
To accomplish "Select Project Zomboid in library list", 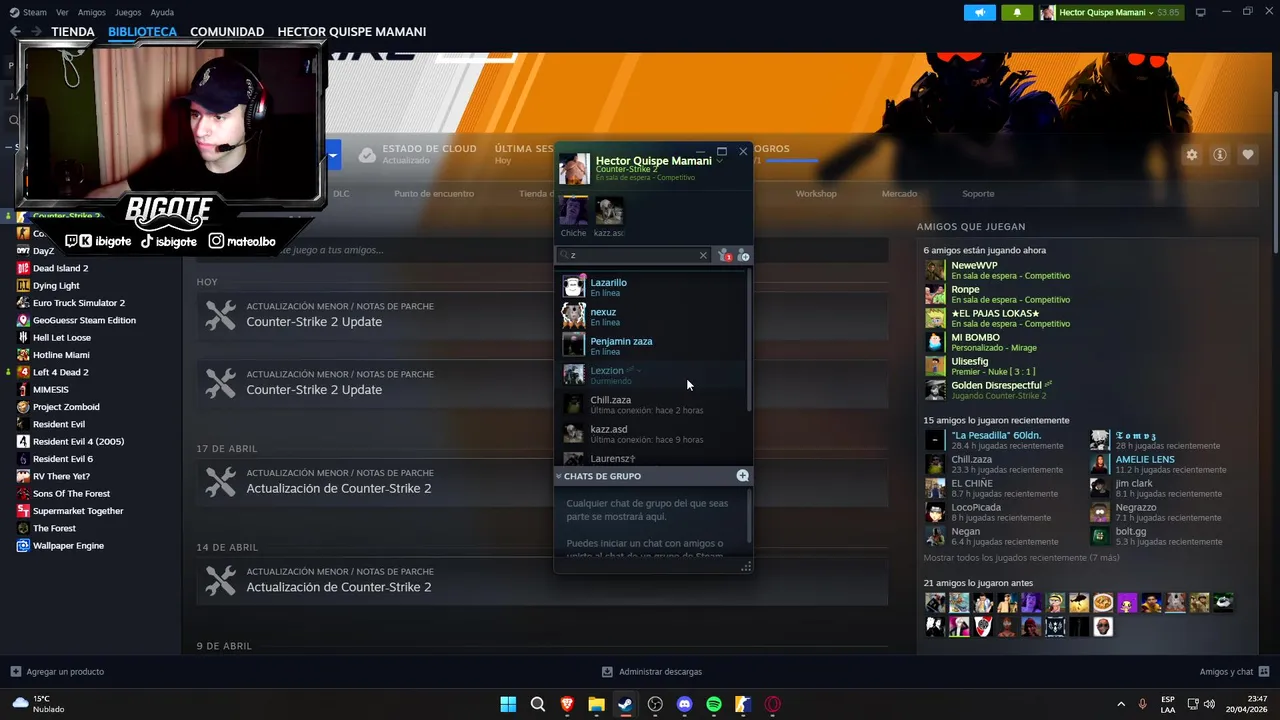I will [x=66, y=407].
